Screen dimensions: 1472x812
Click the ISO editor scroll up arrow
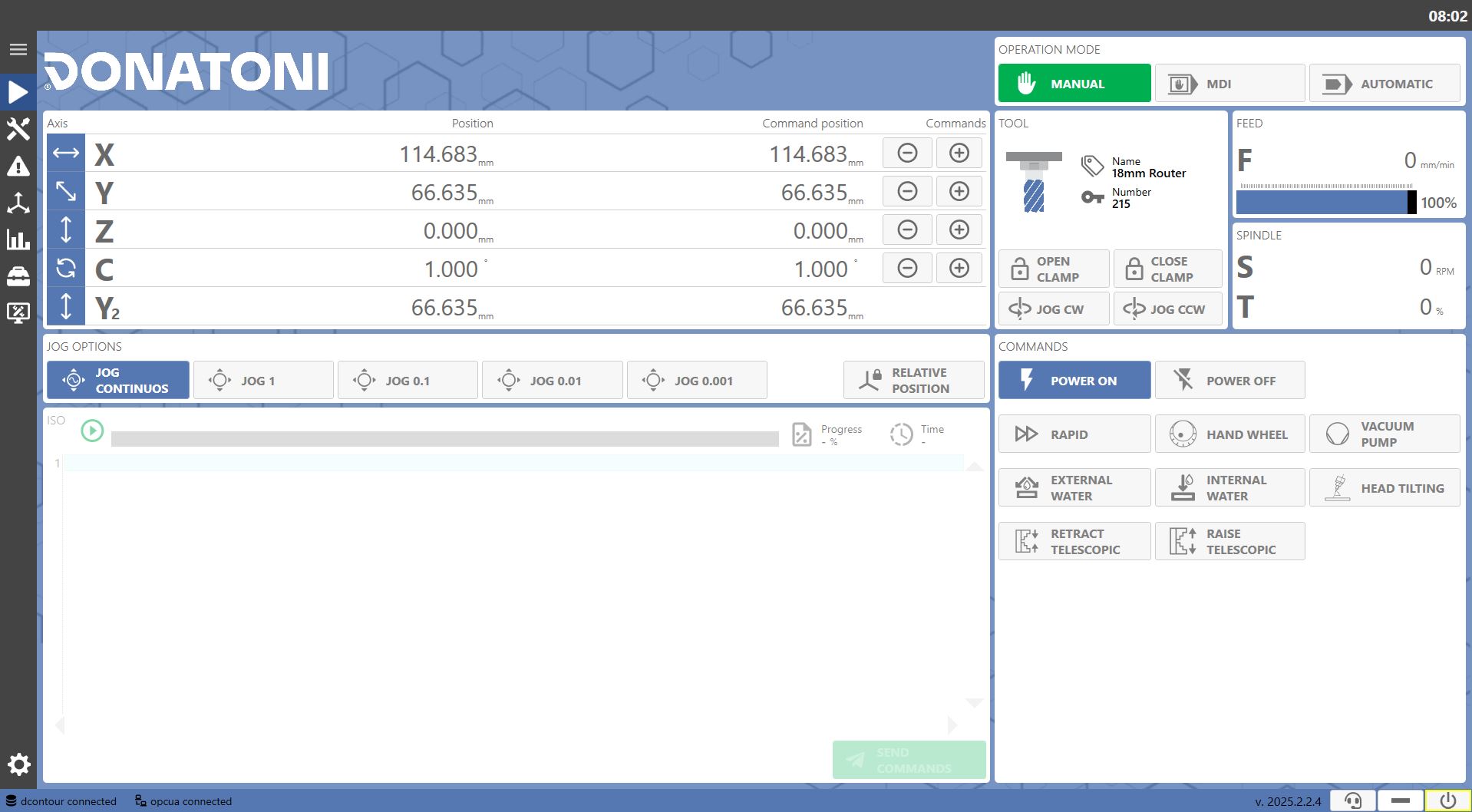coord(975,466)
